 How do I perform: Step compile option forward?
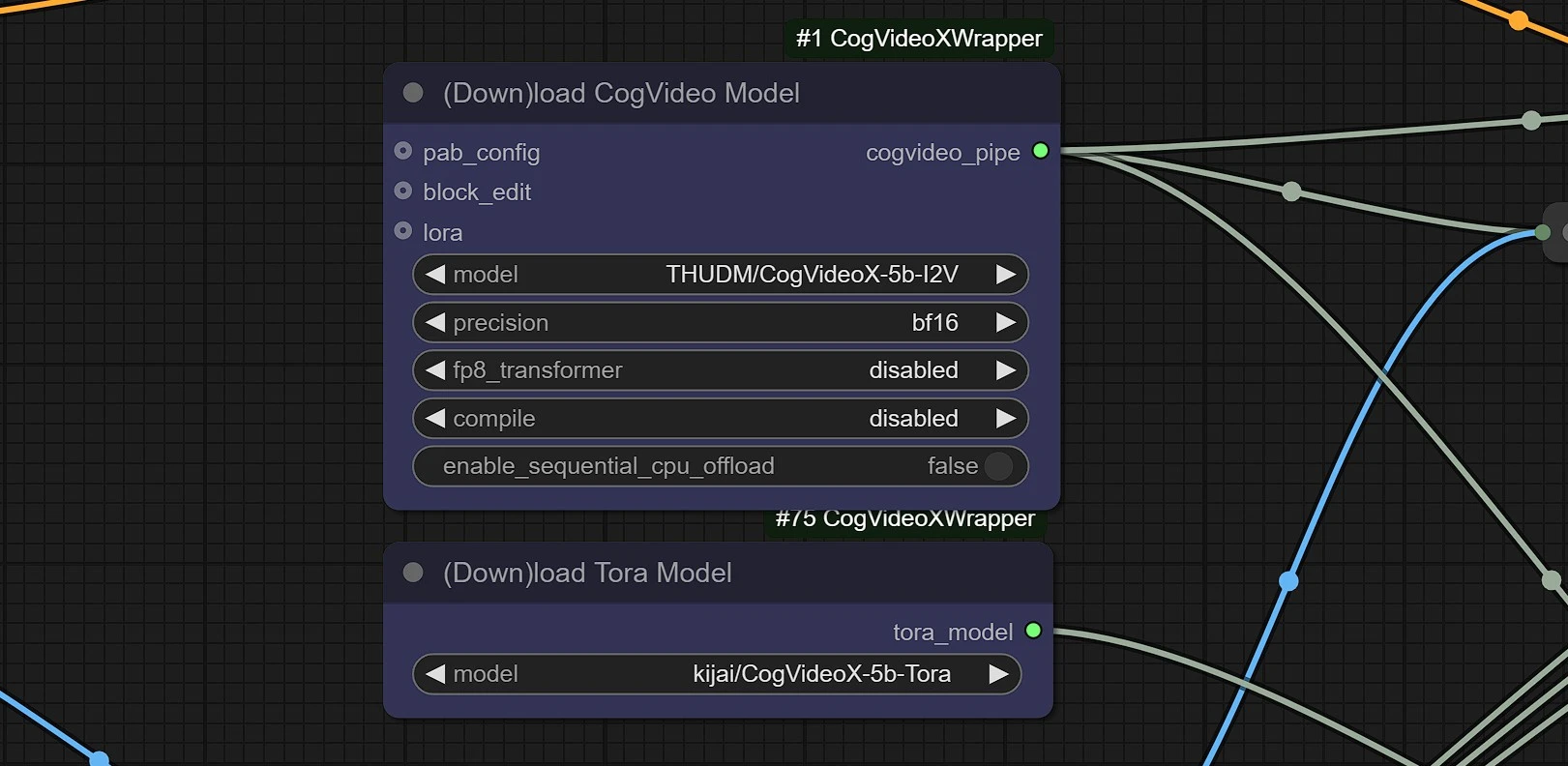[1006, 419]
